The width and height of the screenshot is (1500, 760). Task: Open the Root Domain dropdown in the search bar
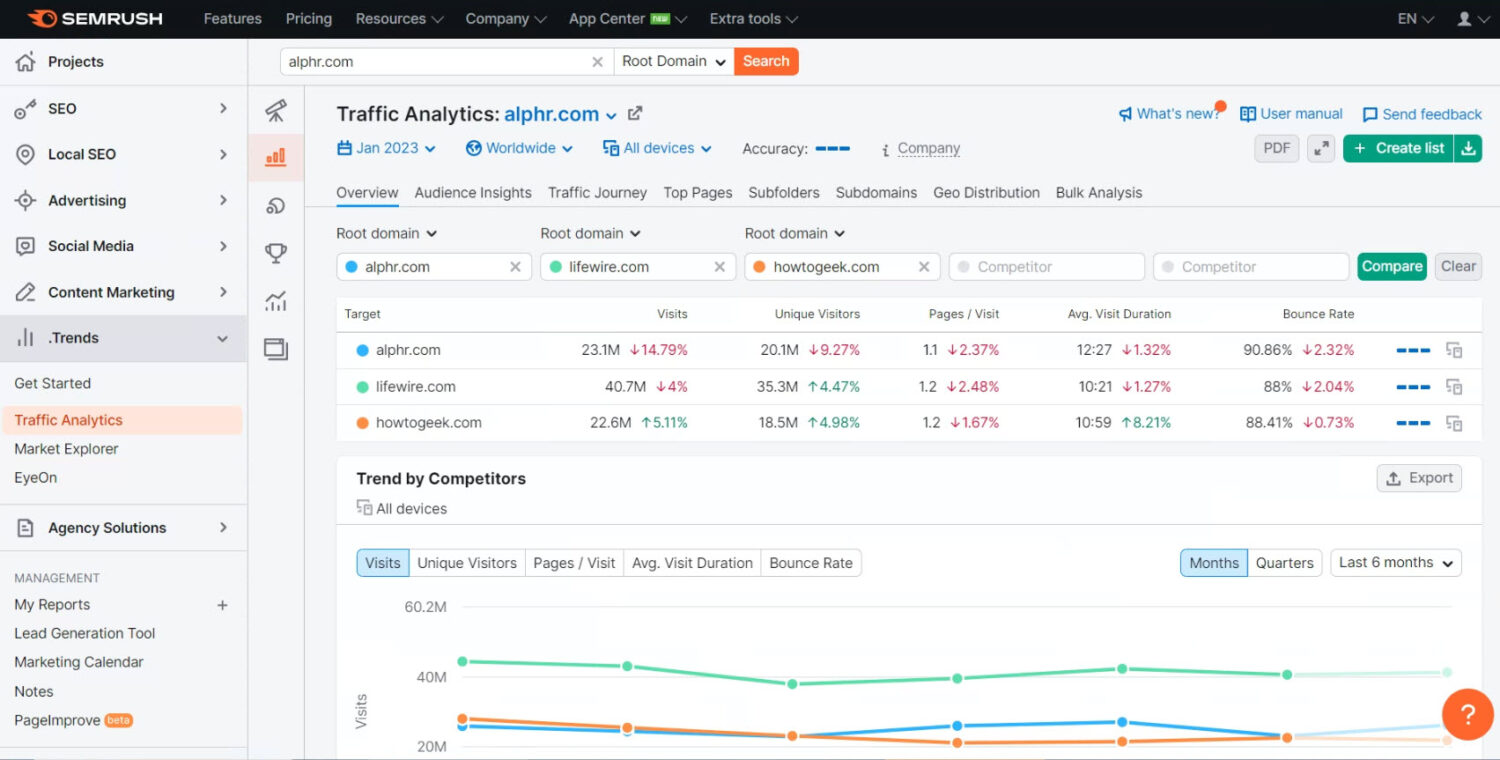pyautogui.click(x=673, y=61)
